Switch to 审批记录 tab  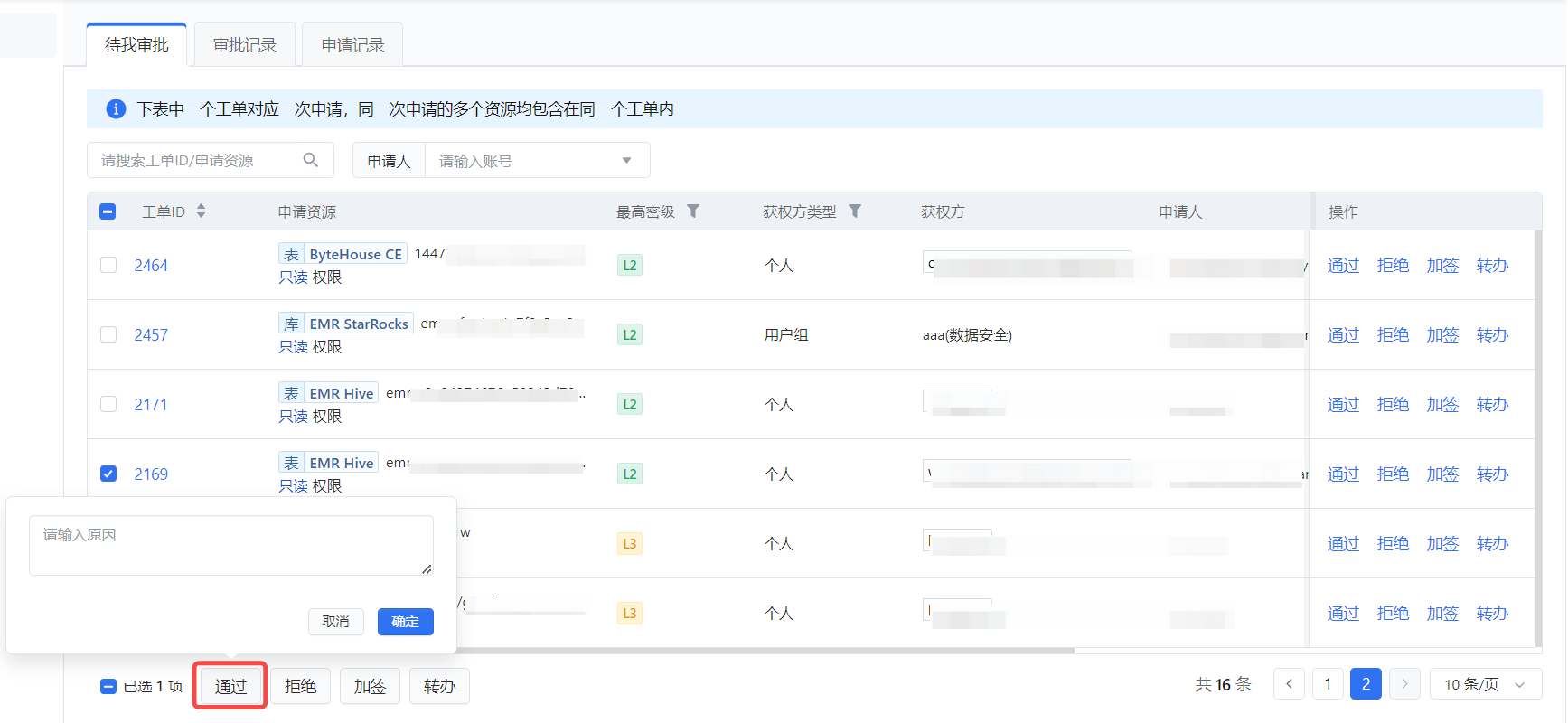tap(245, 44)
